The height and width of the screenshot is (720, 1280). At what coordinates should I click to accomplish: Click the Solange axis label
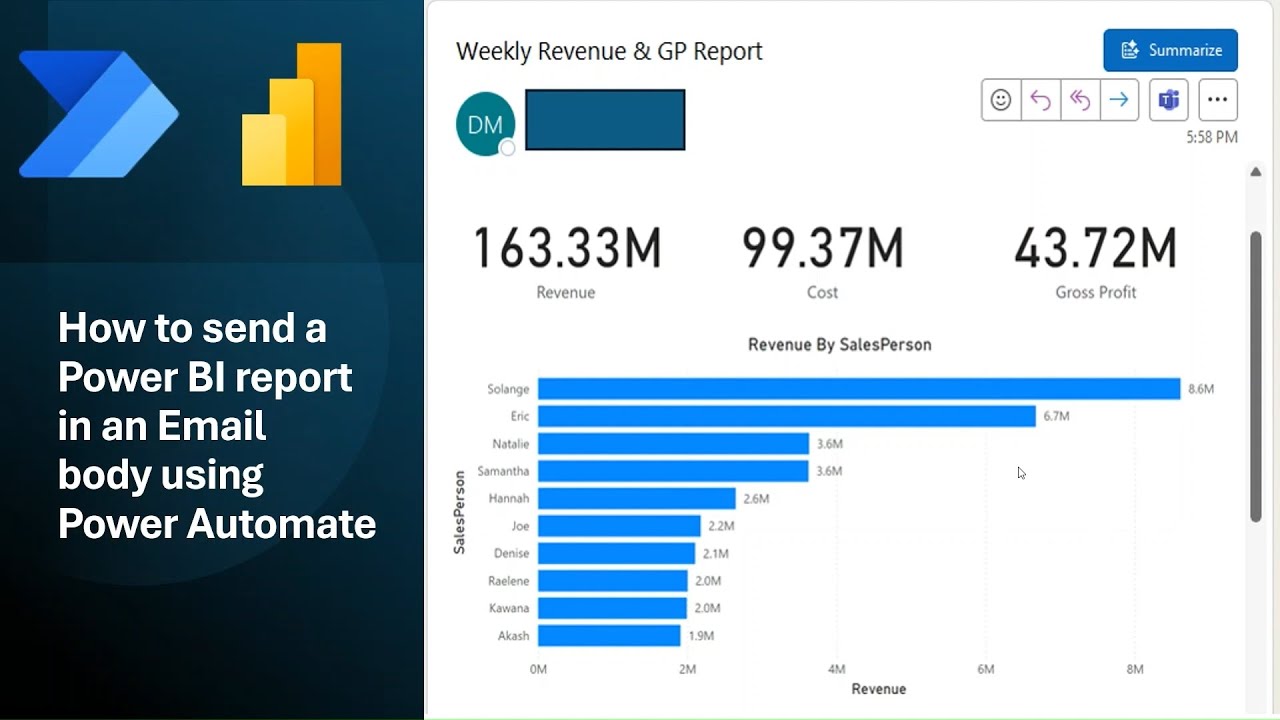tap(508, 389)
